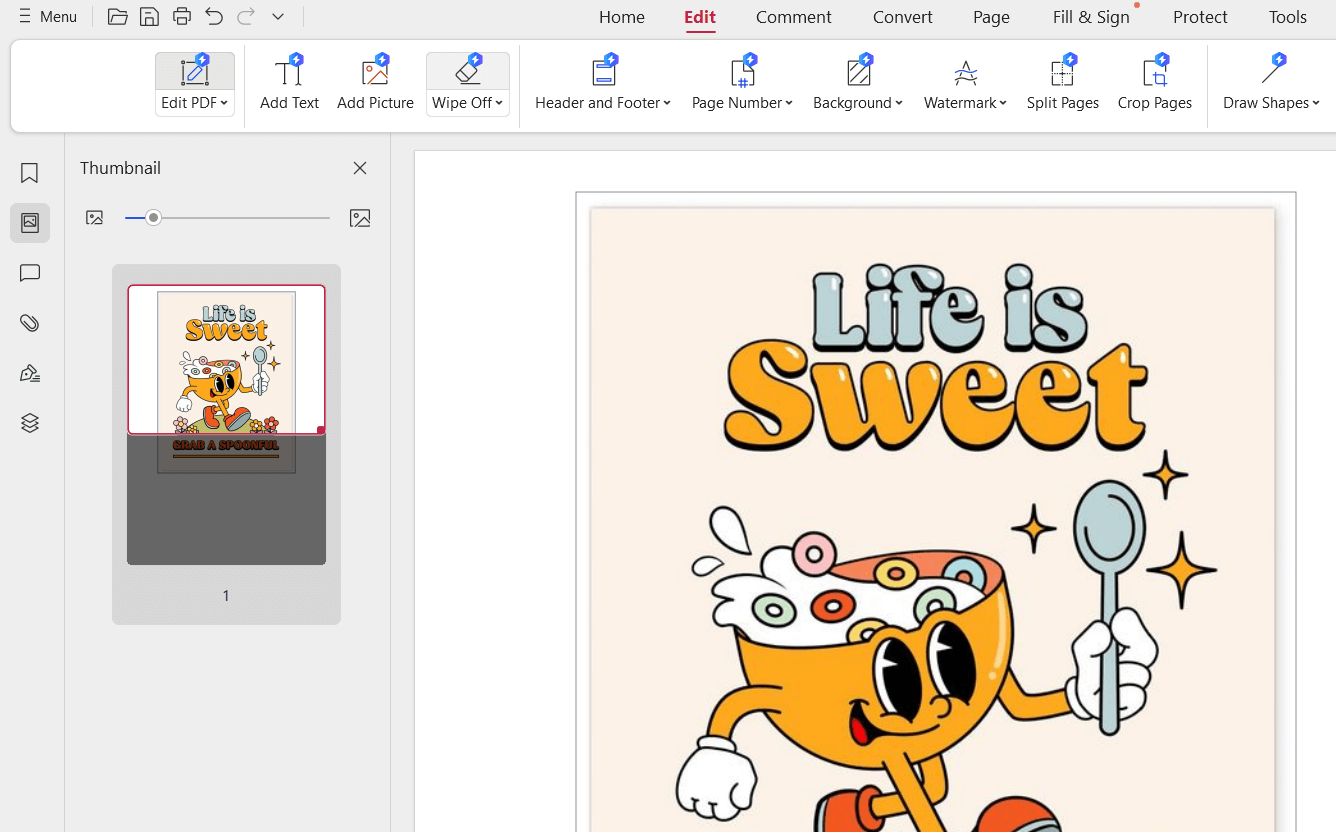Open the Draw Shapes dropdown
The image size is (1336, 832).
tap(1271, 102)
